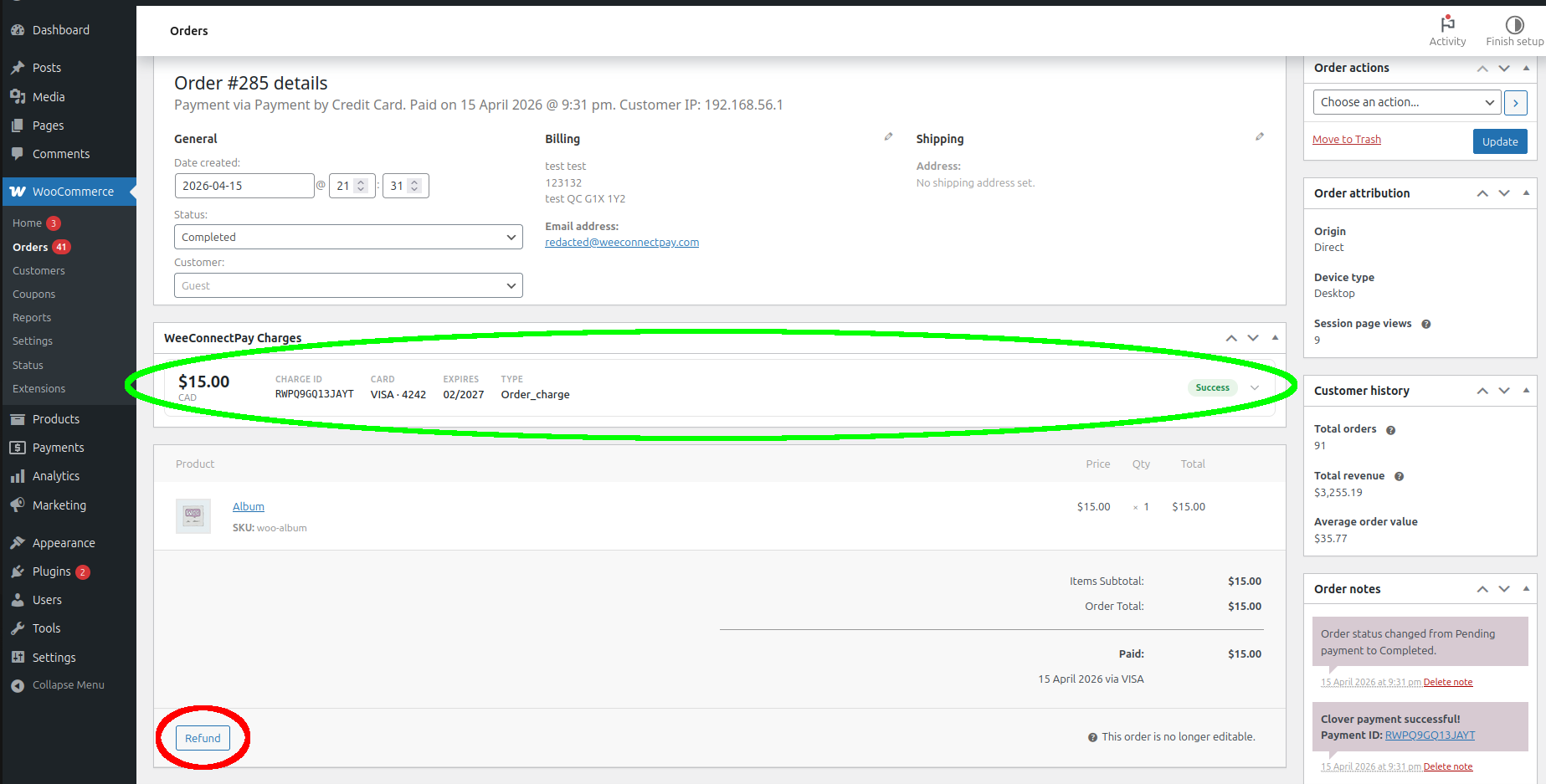Click the Products box icon
1546x784 pixels.
(x=18, y=419)
